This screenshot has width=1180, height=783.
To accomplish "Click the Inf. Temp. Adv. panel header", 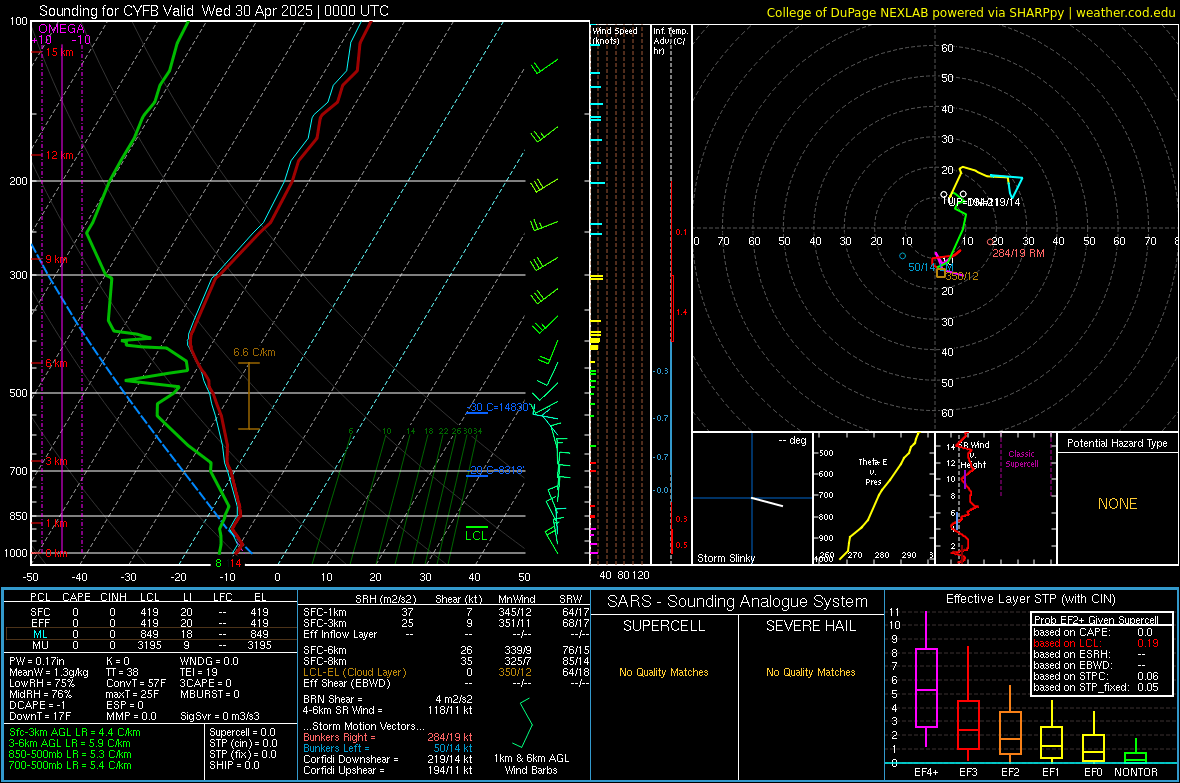I will coord(670,41).
